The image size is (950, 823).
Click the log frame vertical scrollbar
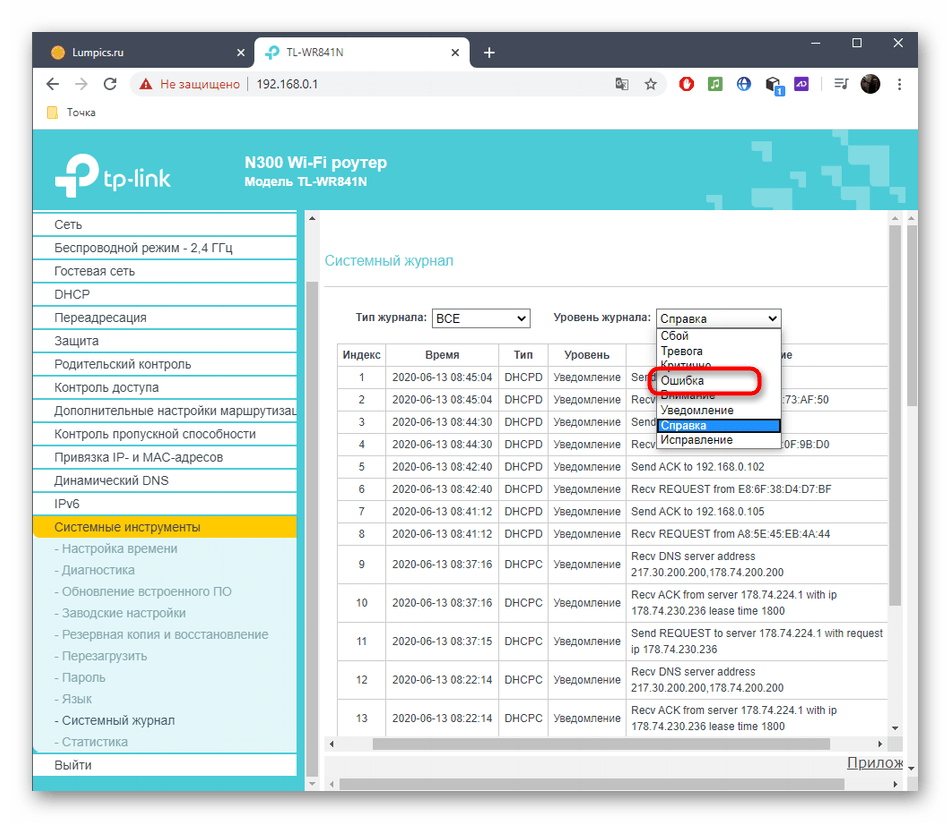point(895,415)
